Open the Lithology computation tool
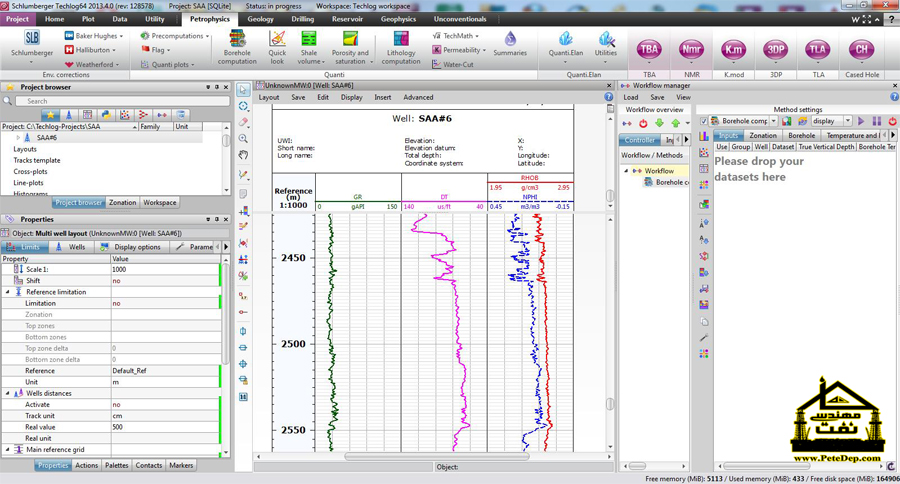 click(x=401, y=48)
